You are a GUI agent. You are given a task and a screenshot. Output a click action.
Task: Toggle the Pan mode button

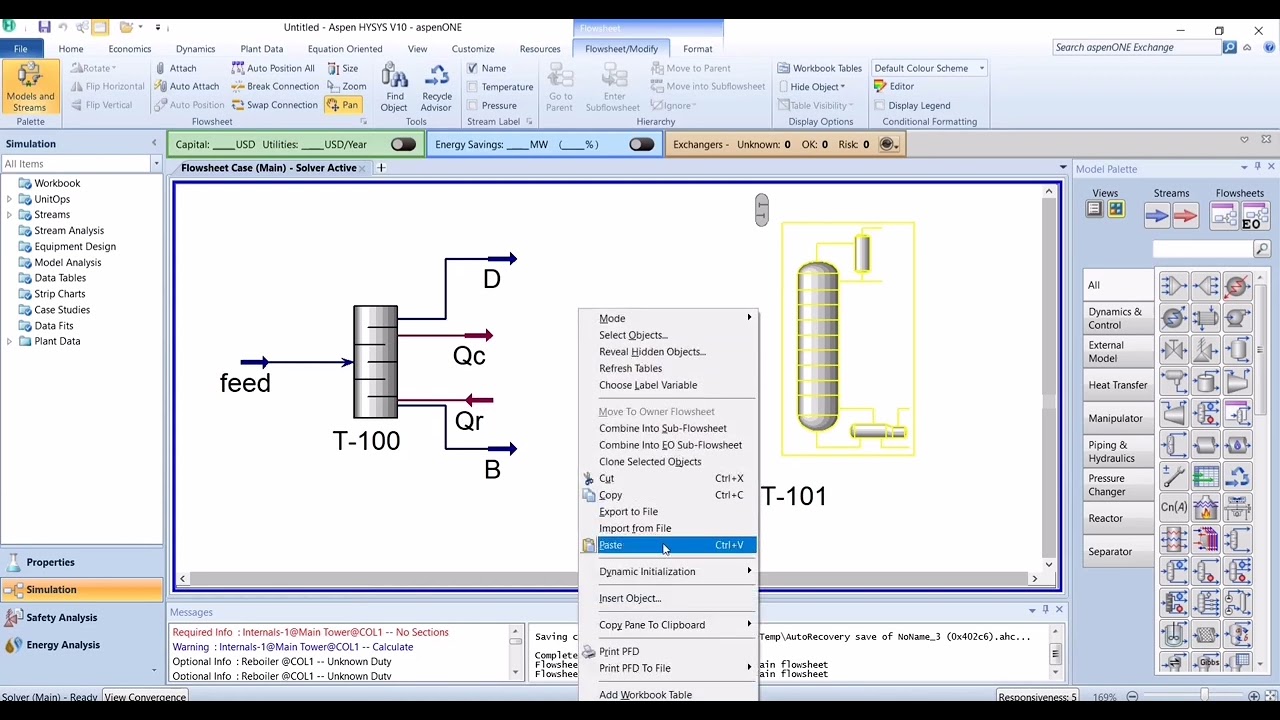pos(343,104)
